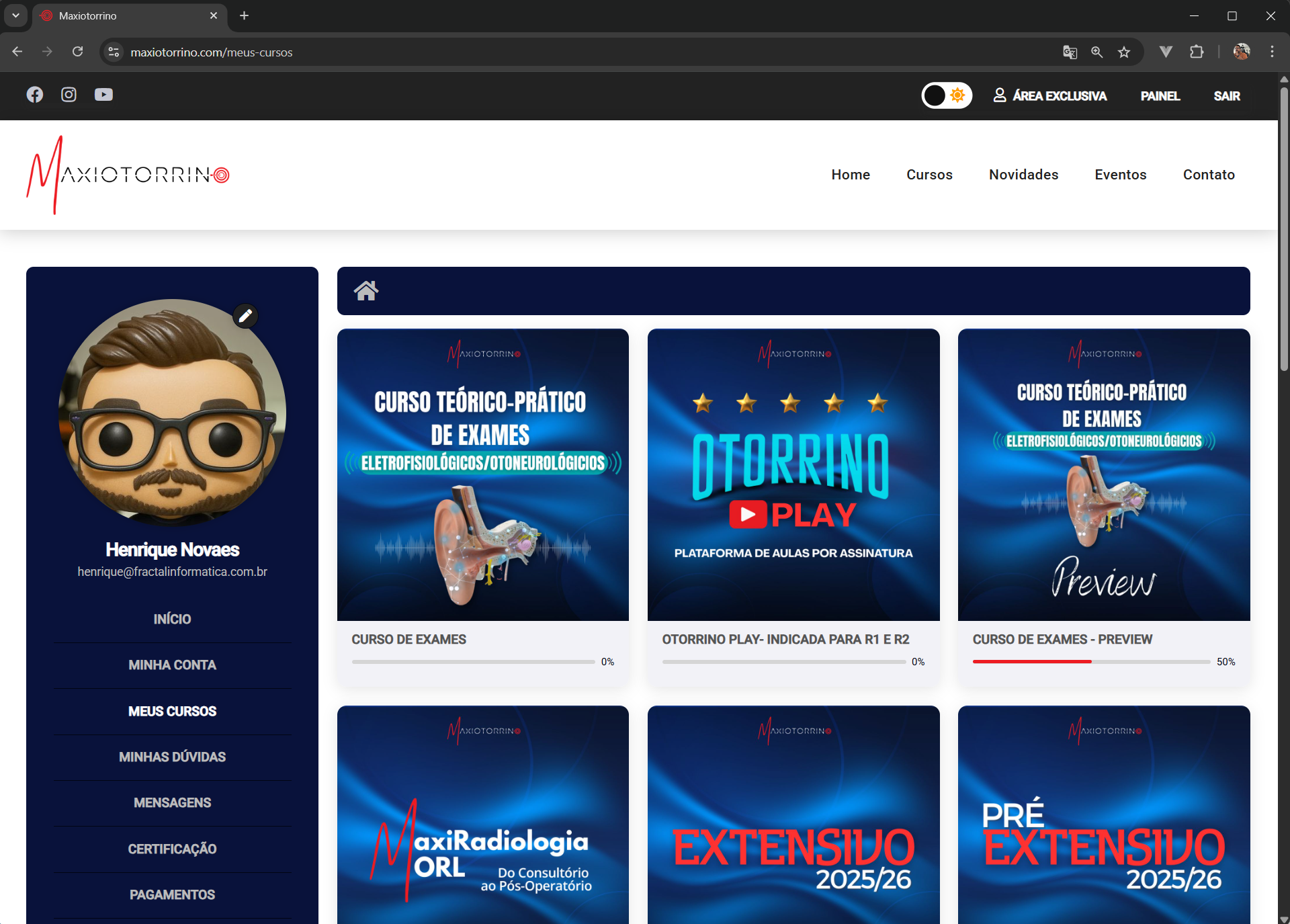The height and width of the screenshot is (924, 1290).
Task: Click the PAINEL link
Action: pos(1160,96)
